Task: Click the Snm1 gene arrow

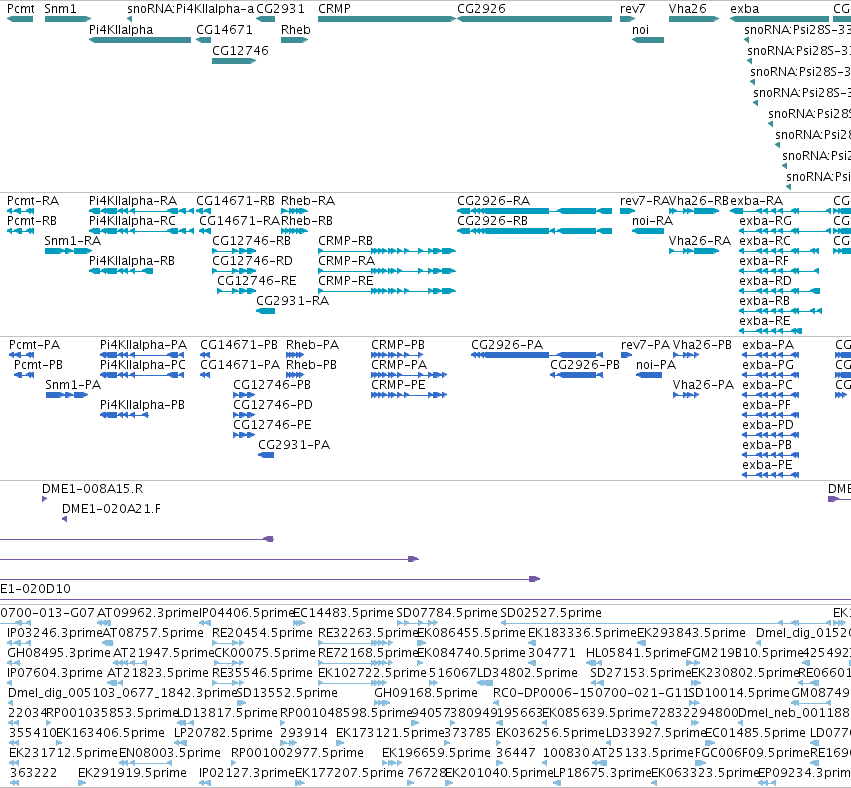Action: click(67, 19)
